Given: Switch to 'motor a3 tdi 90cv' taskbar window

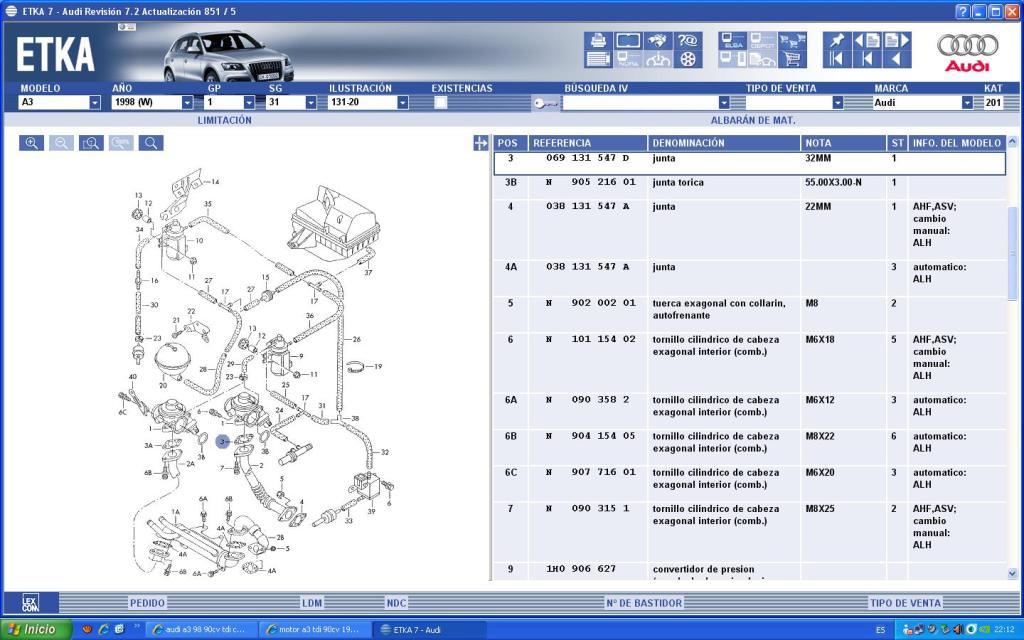Looking at the screenshot, I should point(313,630).
